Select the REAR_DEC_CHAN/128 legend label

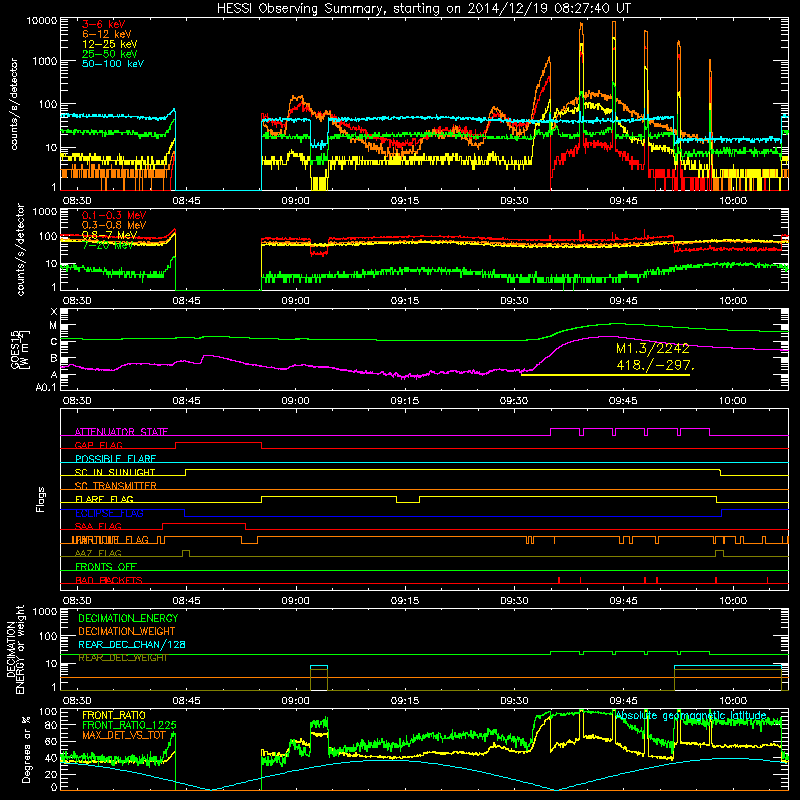(132, 645)
